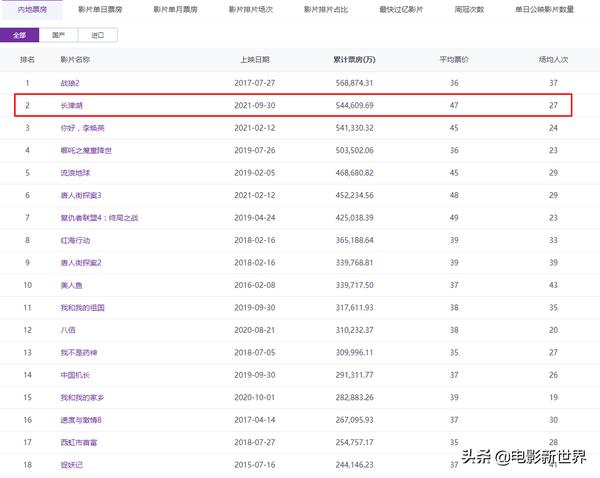The image size is (600, 478).
Task: Click the release date 2016-02-08
Action: 254,285
